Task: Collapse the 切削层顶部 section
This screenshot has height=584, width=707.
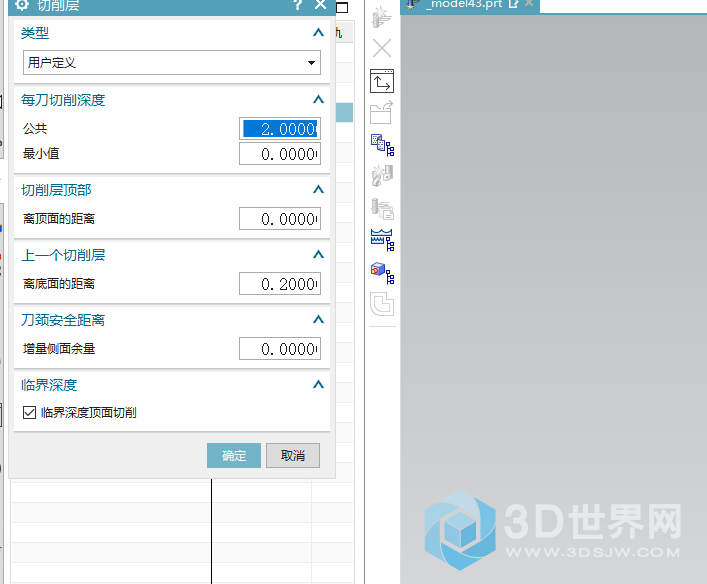Action: [x=318, y=189]
